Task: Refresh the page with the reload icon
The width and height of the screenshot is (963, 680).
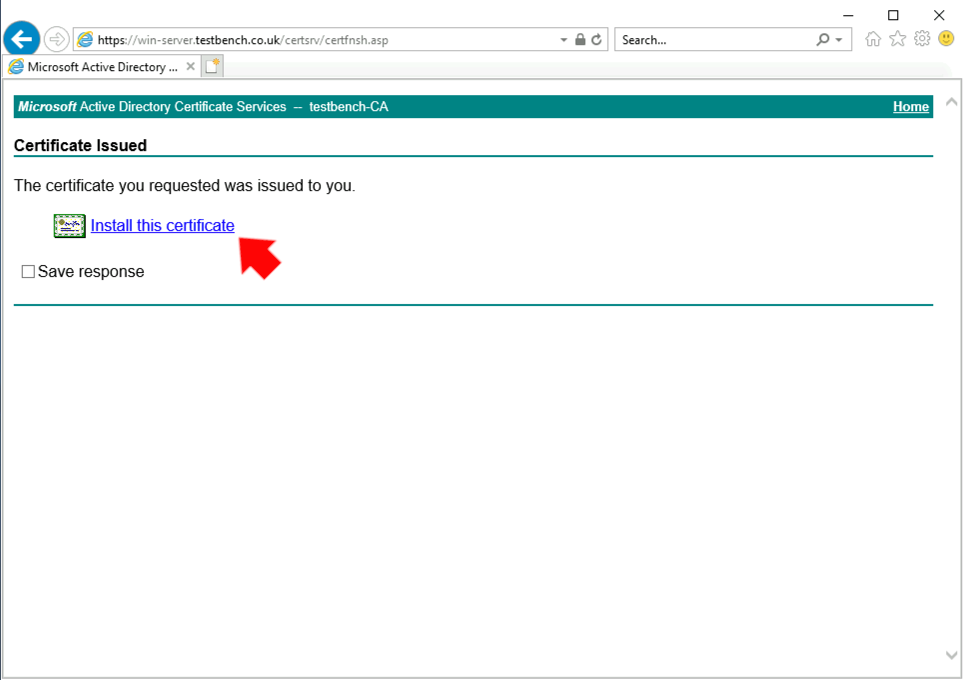Action: (596, 40)
